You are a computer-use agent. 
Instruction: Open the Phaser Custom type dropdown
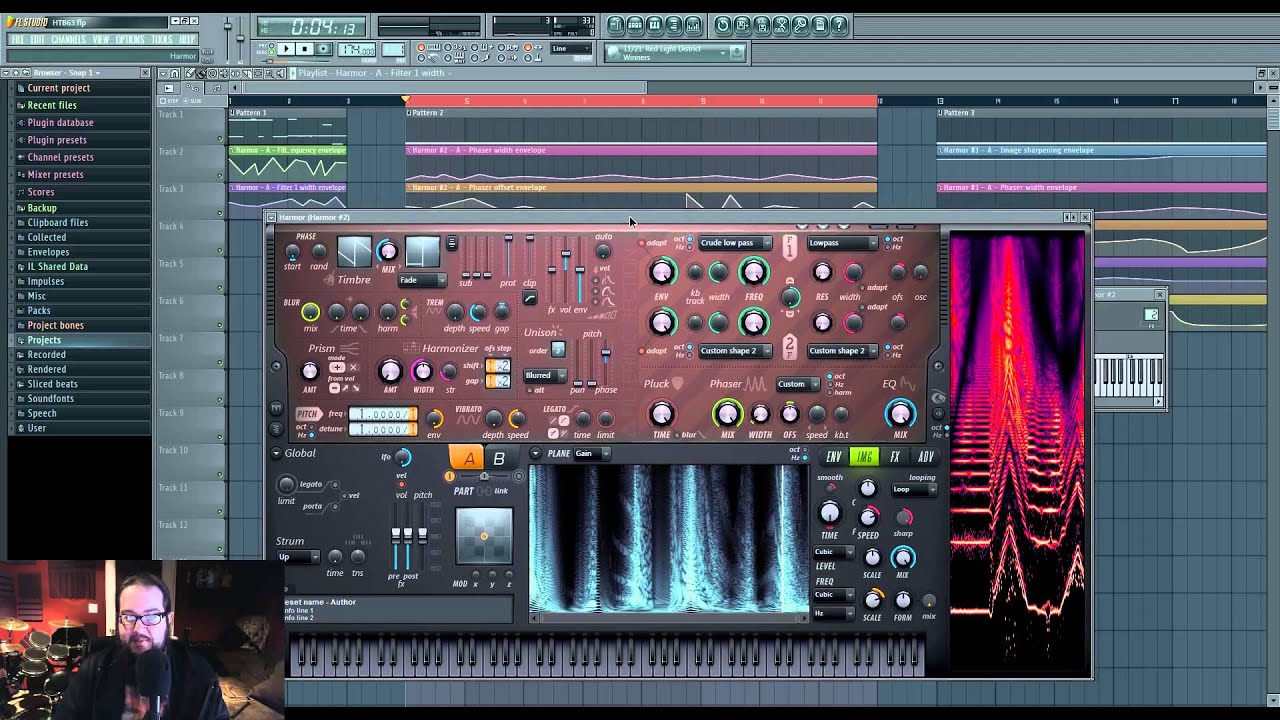pos(798,384)
